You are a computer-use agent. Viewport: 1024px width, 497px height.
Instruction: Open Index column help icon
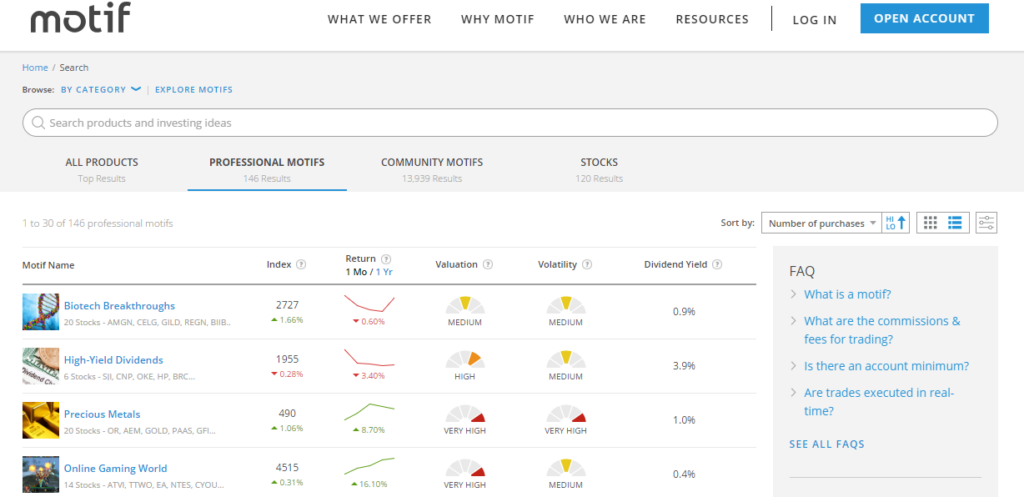(x=300, y=265)
